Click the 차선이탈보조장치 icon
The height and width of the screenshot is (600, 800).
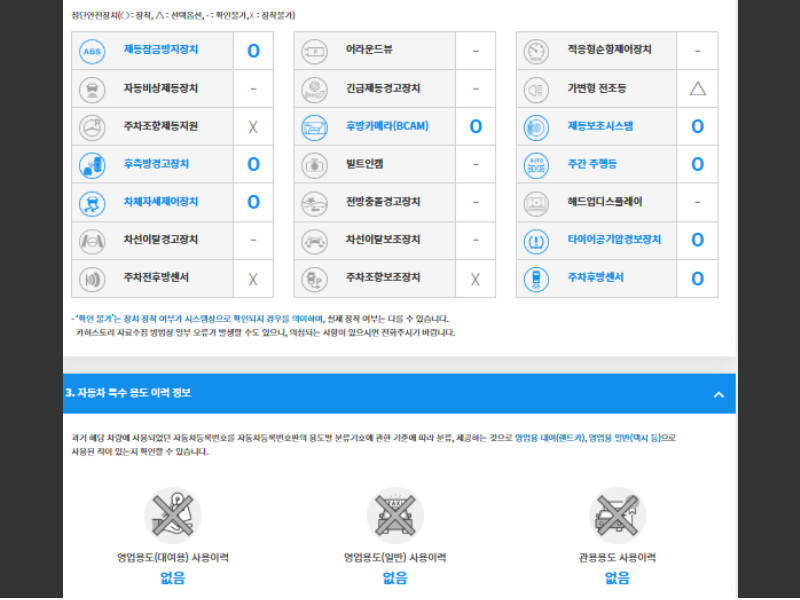click(314, 241)
